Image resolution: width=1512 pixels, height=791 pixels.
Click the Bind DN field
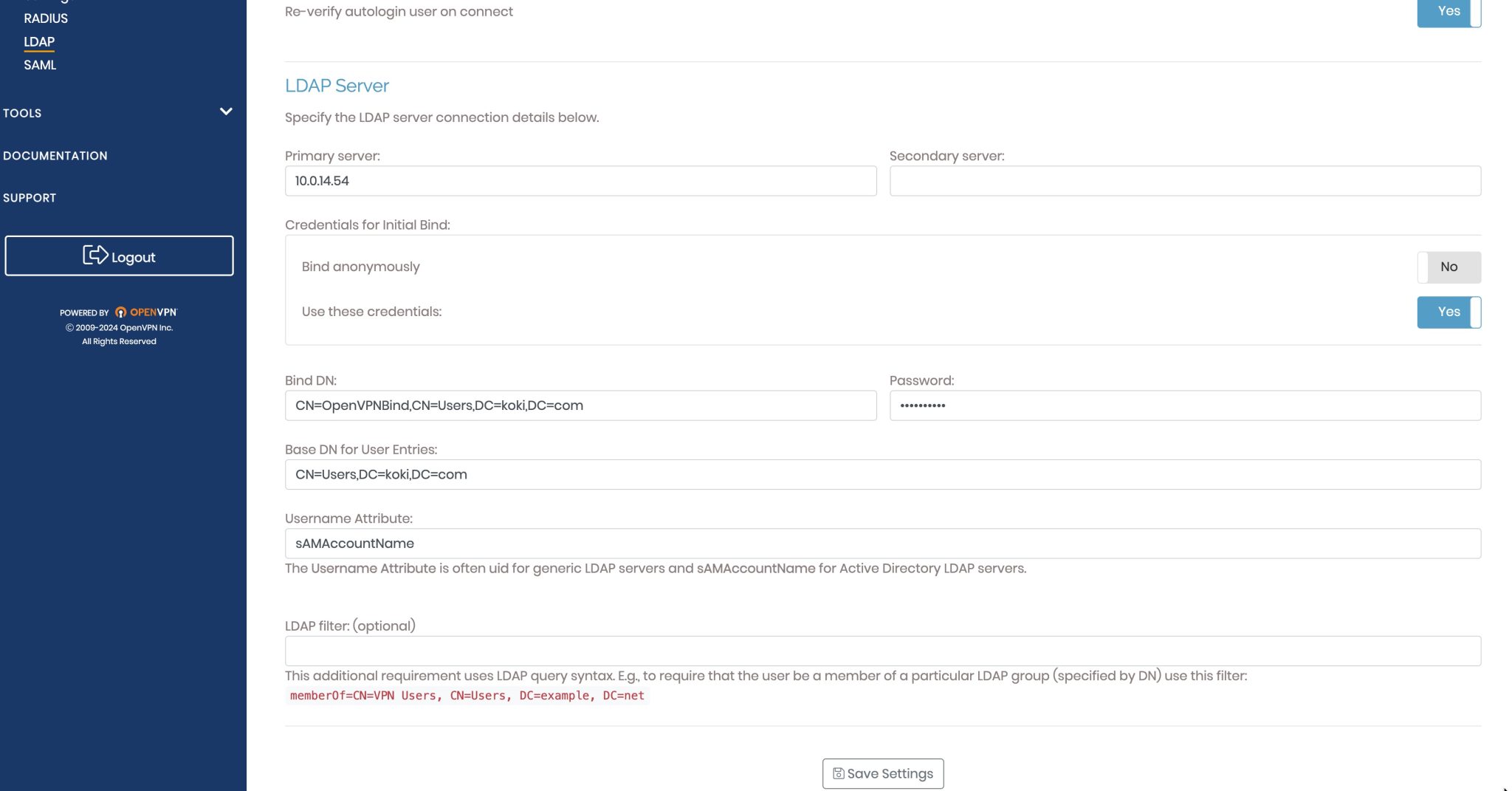click(x=580, y=405)
